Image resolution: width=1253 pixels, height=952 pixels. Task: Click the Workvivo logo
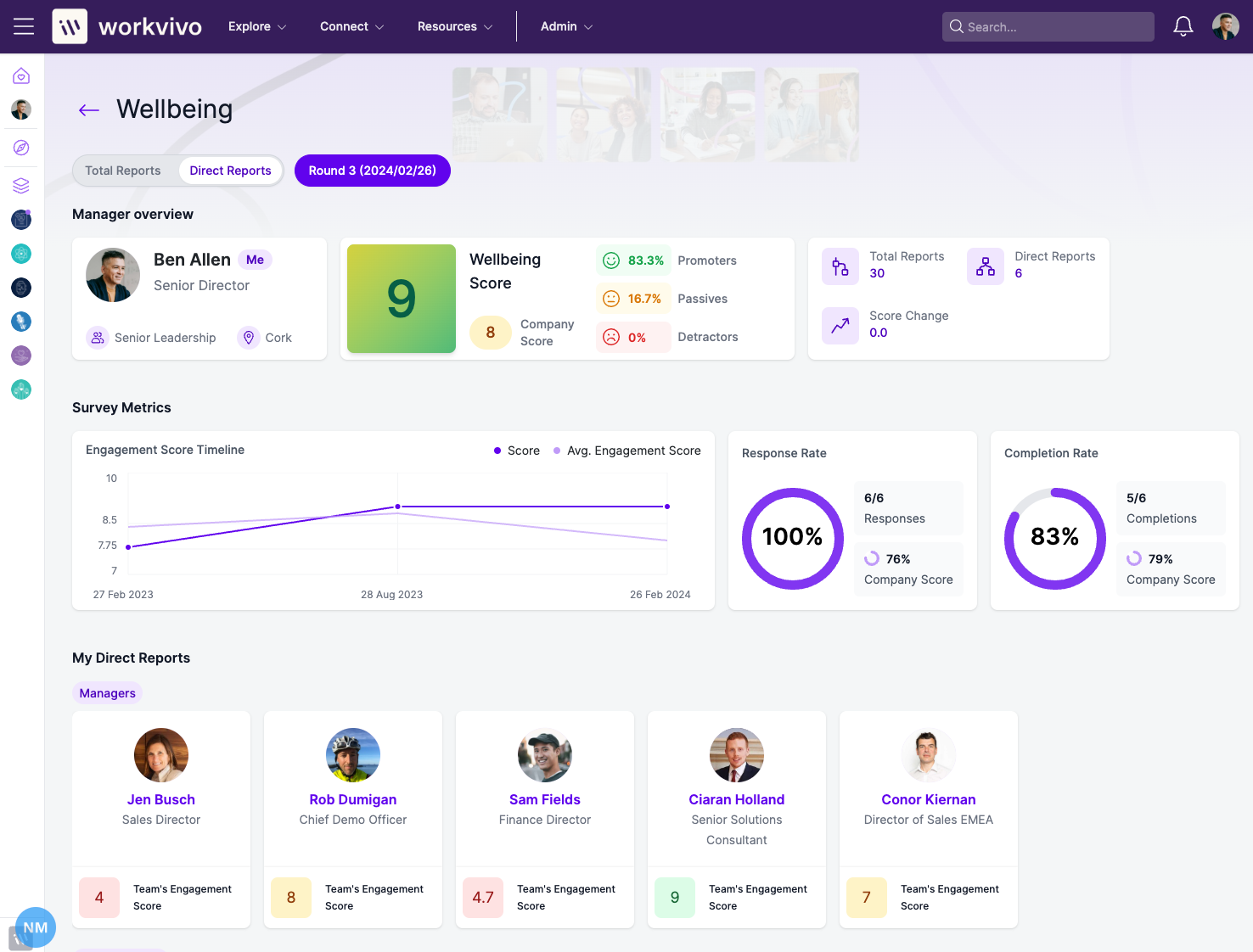(x=127, y=26)
